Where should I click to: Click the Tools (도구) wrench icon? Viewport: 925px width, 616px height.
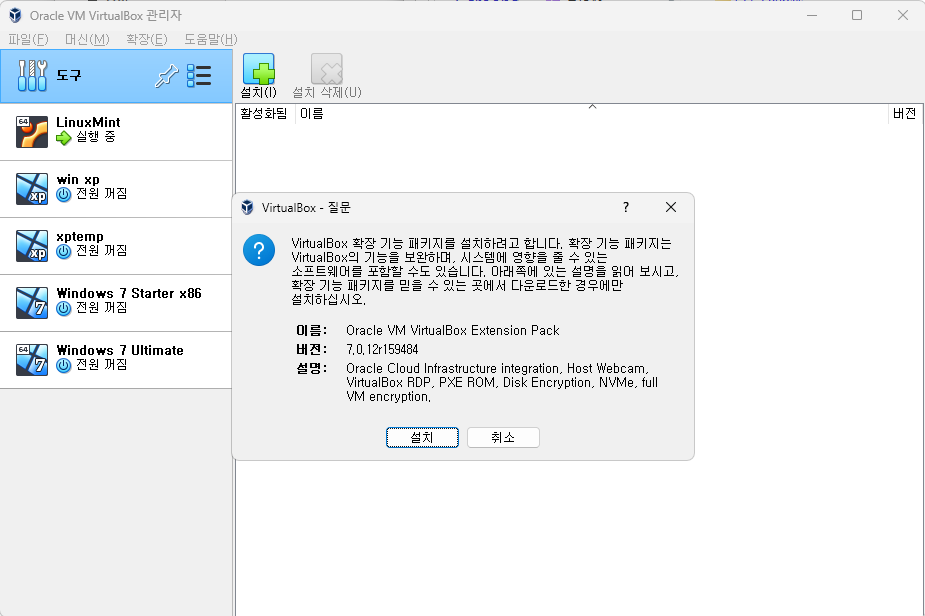32,76
